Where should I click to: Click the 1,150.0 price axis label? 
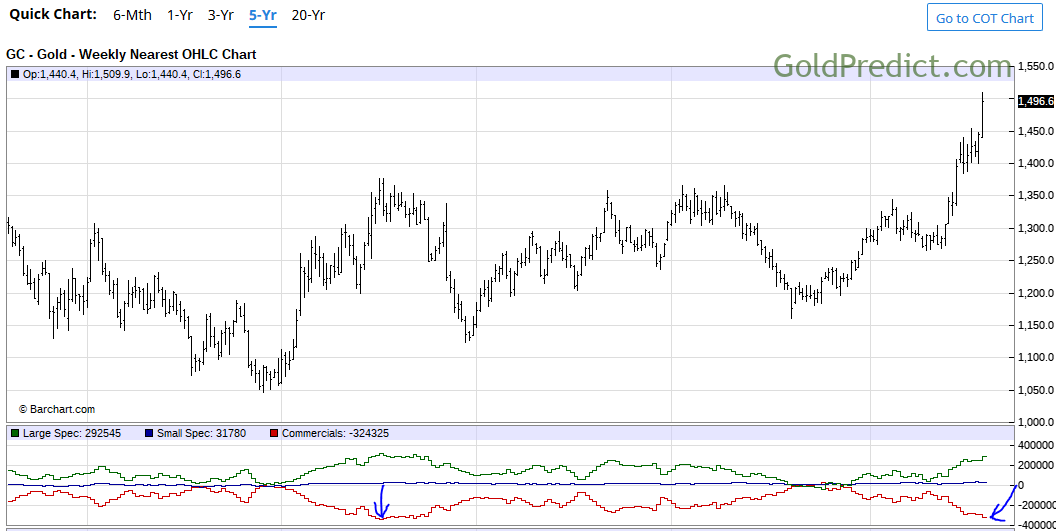tap(1036, 326)
